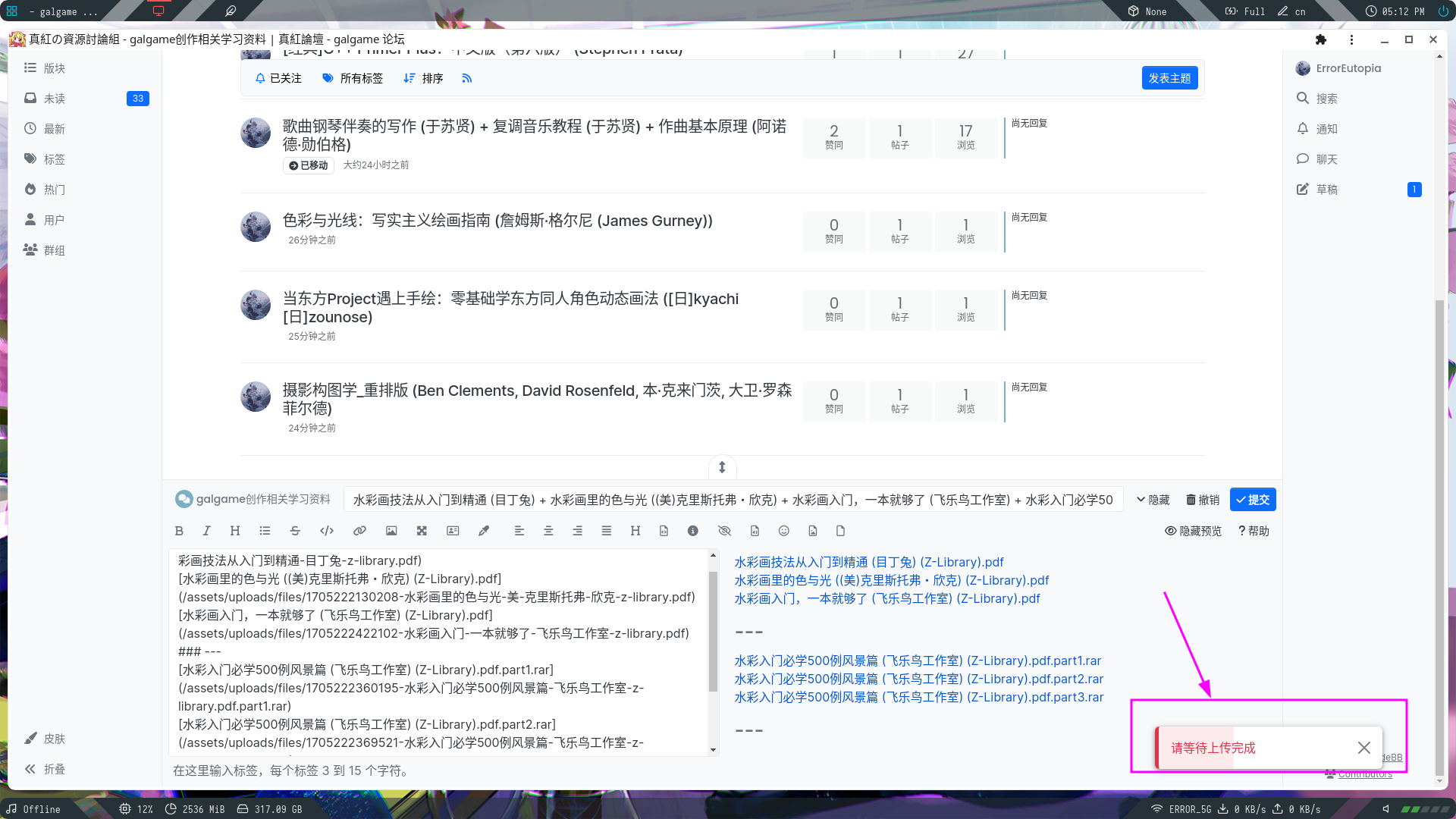This screenshot has width=1456, height=819.
Task: Click inside the markdown text area
Action: [x=438, y=652]
